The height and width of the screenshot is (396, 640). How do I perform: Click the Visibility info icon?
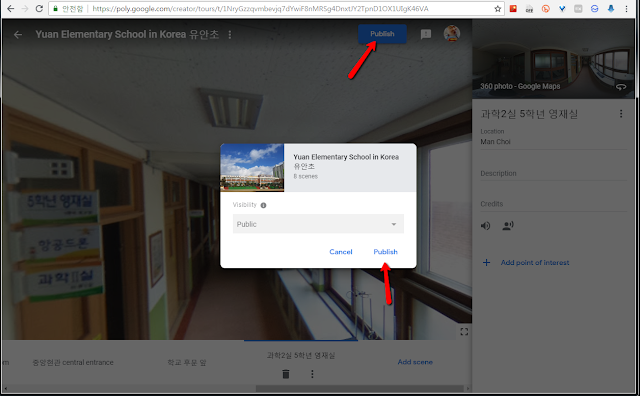coord(263,205)
